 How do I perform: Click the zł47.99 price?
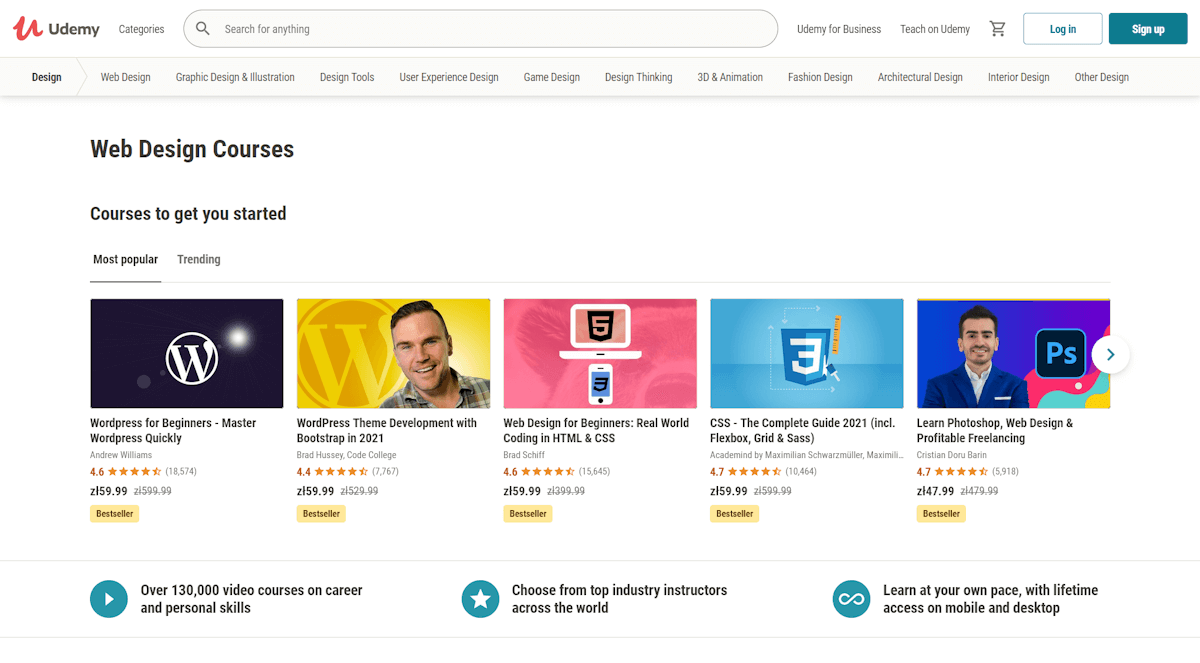click(x=936, y=491)
